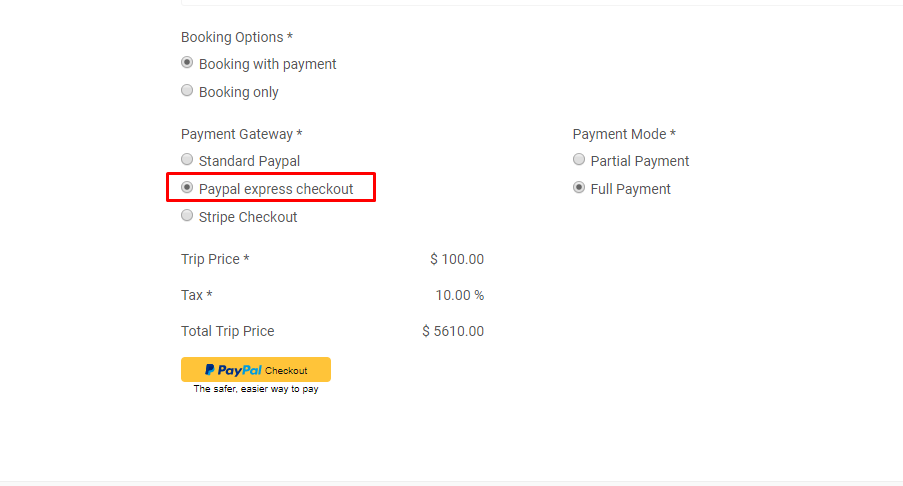Click the word "Checkout" on the PayPal button
903x486 pixels.
tap(286, 370)
